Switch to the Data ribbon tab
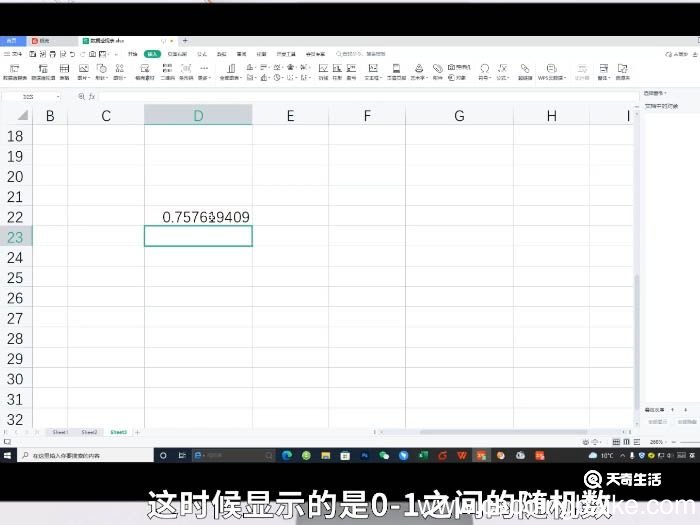Image resolution: width=700 pixels, height=525 pixels. (x=222, y=54)
